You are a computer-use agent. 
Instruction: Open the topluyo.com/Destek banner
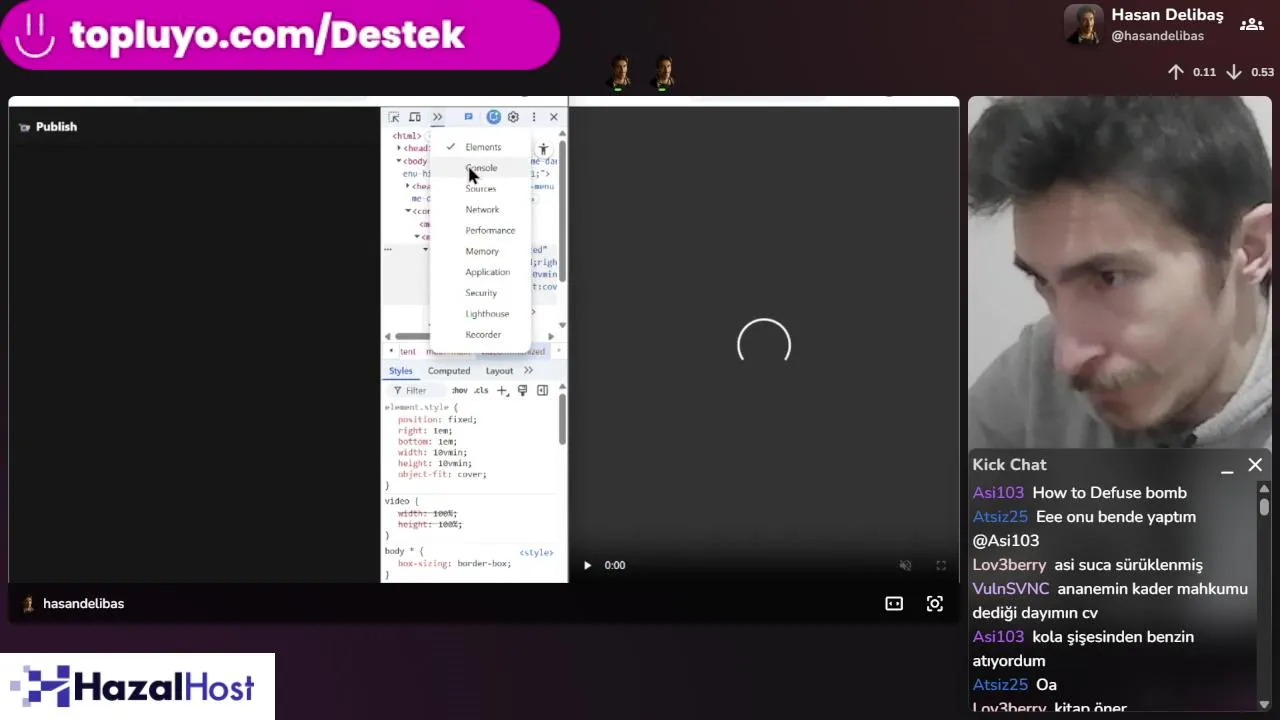[279, 35]
